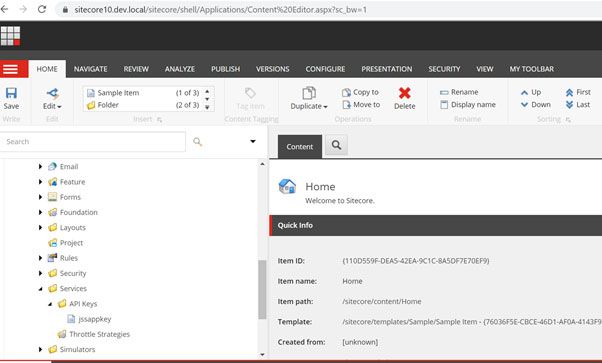Expand the Feature tree node
This screenshot has height=363, width=602.
click(40, 182)
